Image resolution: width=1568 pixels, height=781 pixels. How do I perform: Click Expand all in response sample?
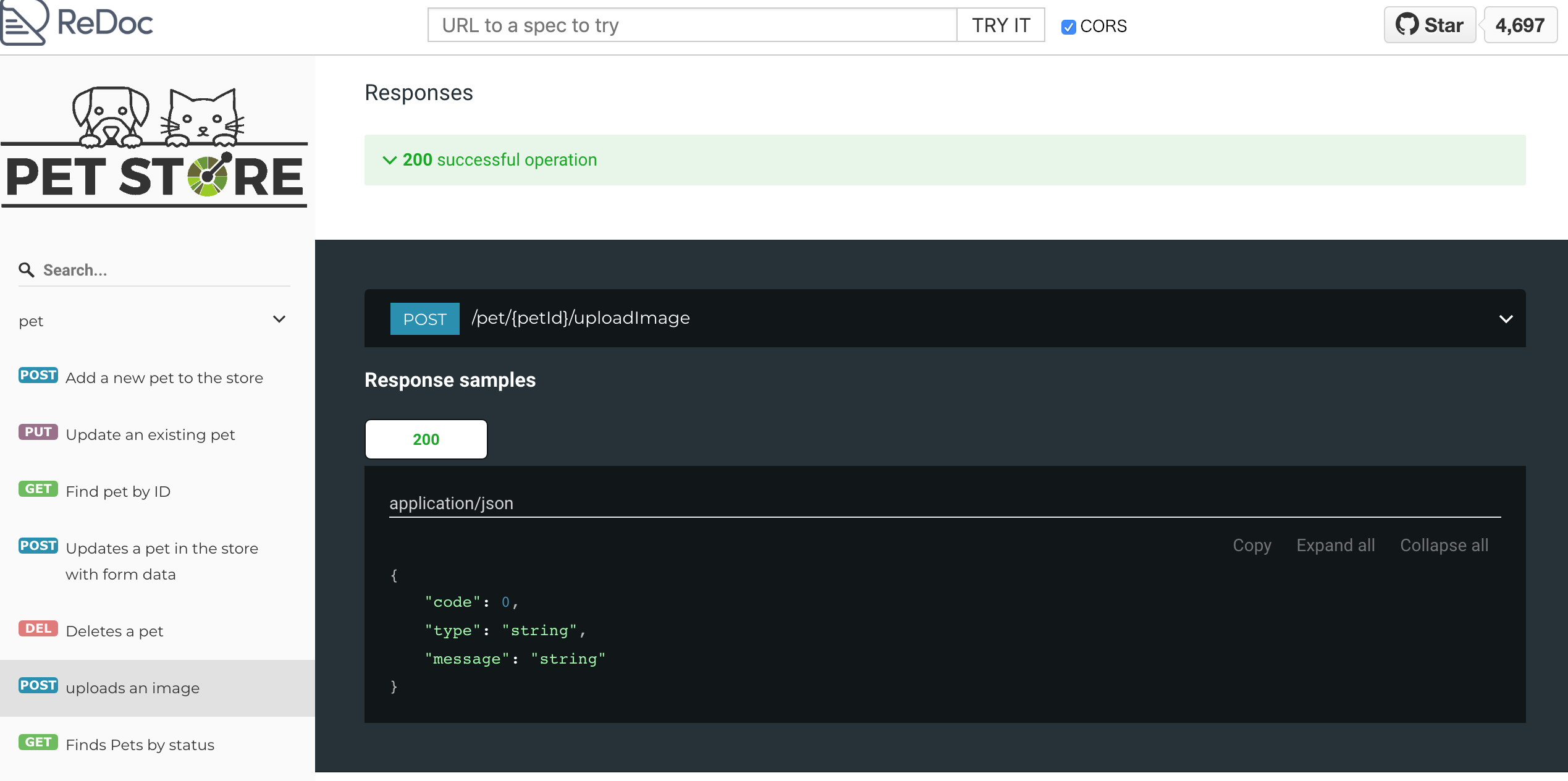click(1335, 546)
